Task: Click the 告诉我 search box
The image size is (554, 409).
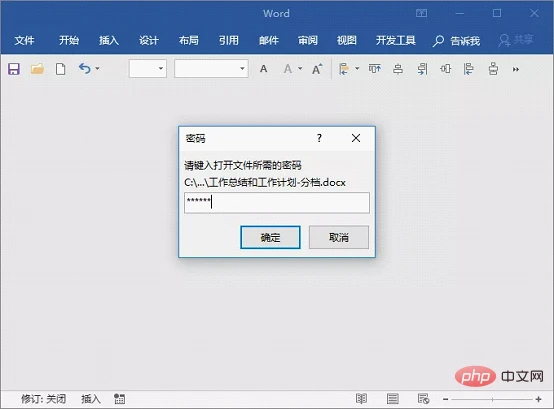Action: tap(456, 41)
